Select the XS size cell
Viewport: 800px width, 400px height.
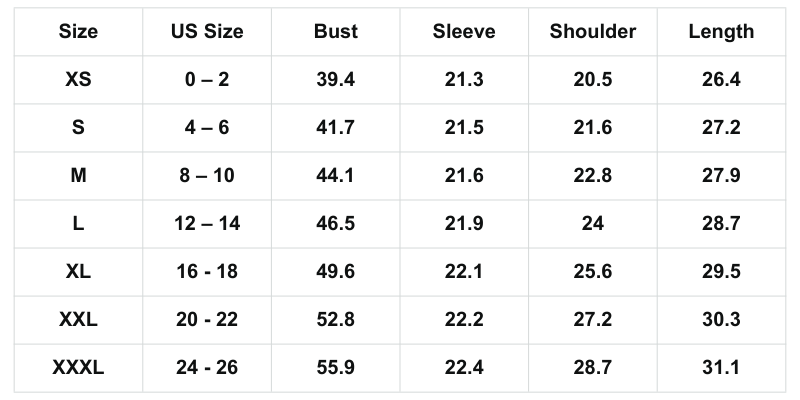[78, 79]
